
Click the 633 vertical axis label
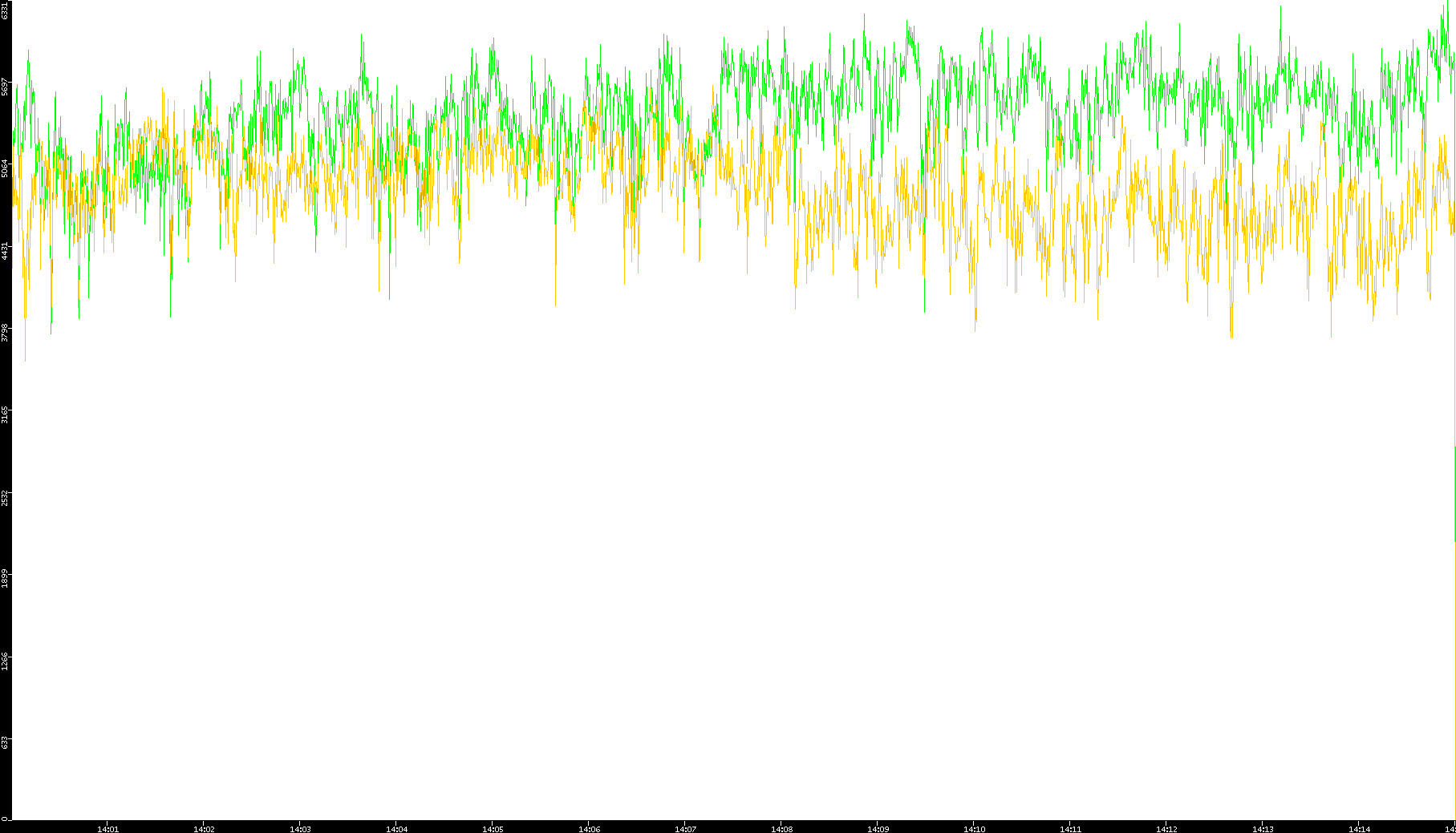6,742
